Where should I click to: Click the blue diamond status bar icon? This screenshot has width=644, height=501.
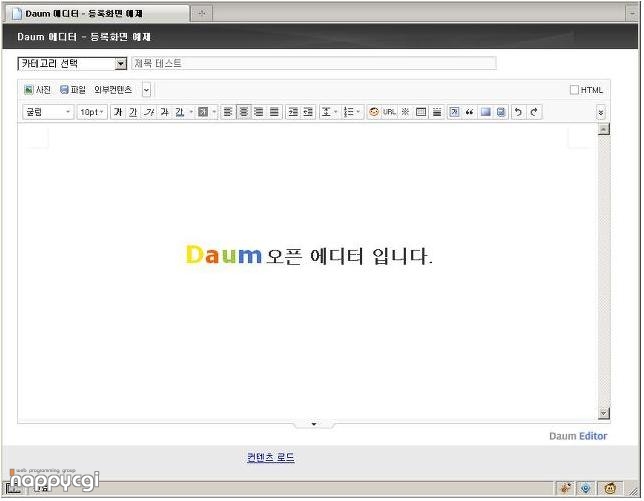click(586, 488)
